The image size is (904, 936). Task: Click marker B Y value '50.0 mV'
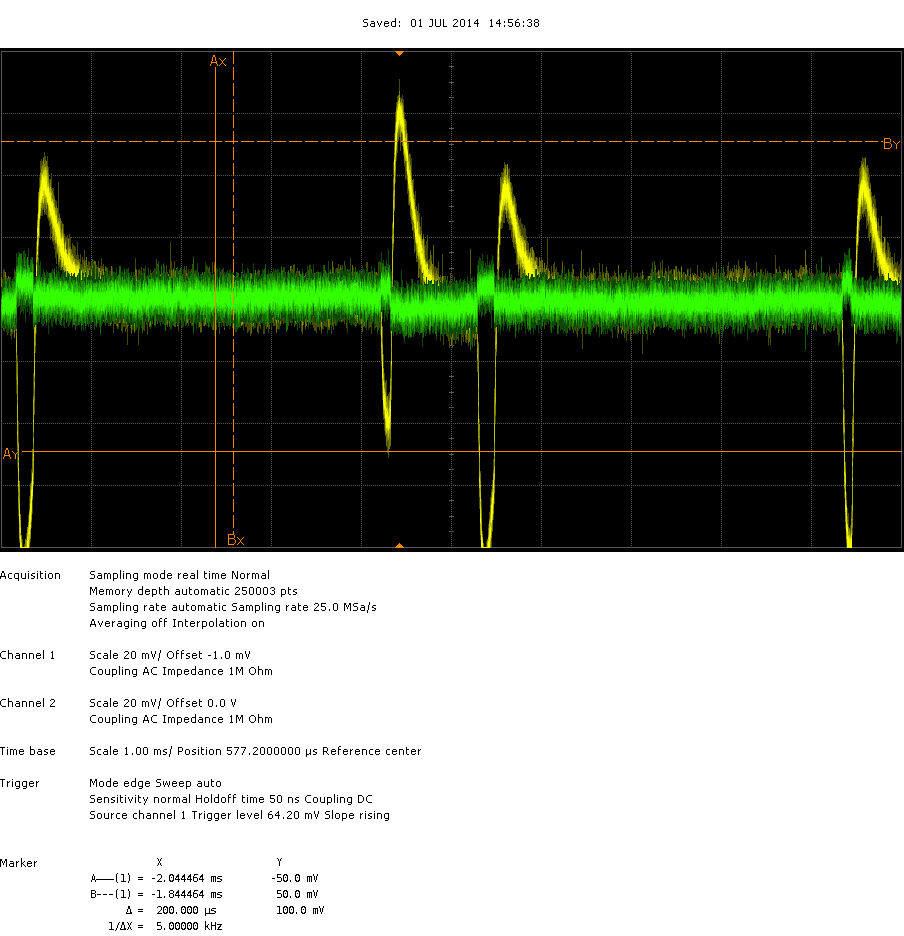pos(297,895)
